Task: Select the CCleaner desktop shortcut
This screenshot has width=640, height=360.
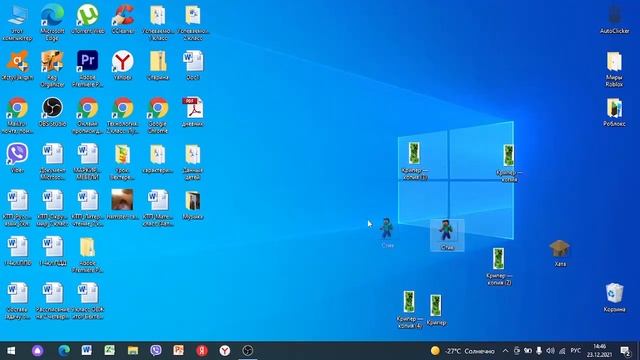Action: (123, 20)
